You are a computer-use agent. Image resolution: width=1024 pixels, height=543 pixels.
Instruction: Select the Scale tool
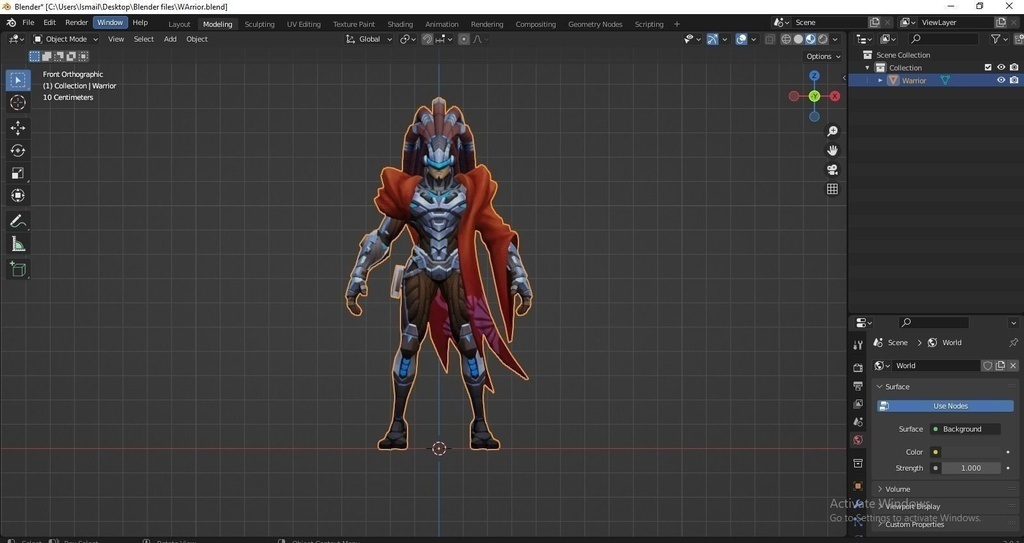(x=18, y=173)
